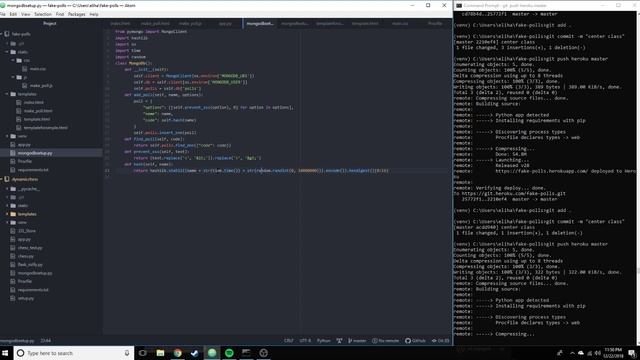This screenshot has height=360, width=640.
Task: Switch to the make_poll.js editor tab
Action: (190, 24)
